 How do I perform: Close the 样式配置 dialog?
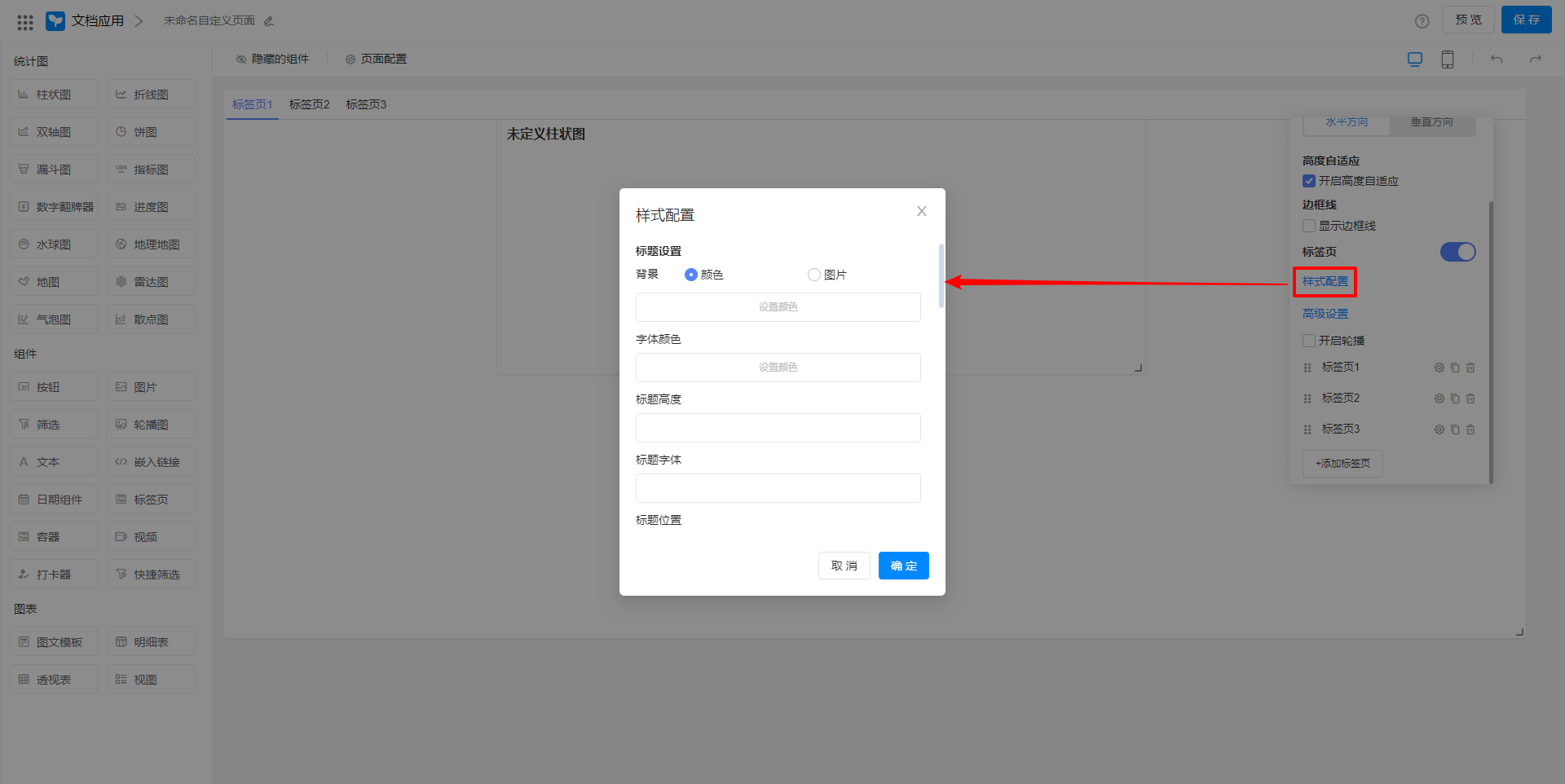point(921,211)
